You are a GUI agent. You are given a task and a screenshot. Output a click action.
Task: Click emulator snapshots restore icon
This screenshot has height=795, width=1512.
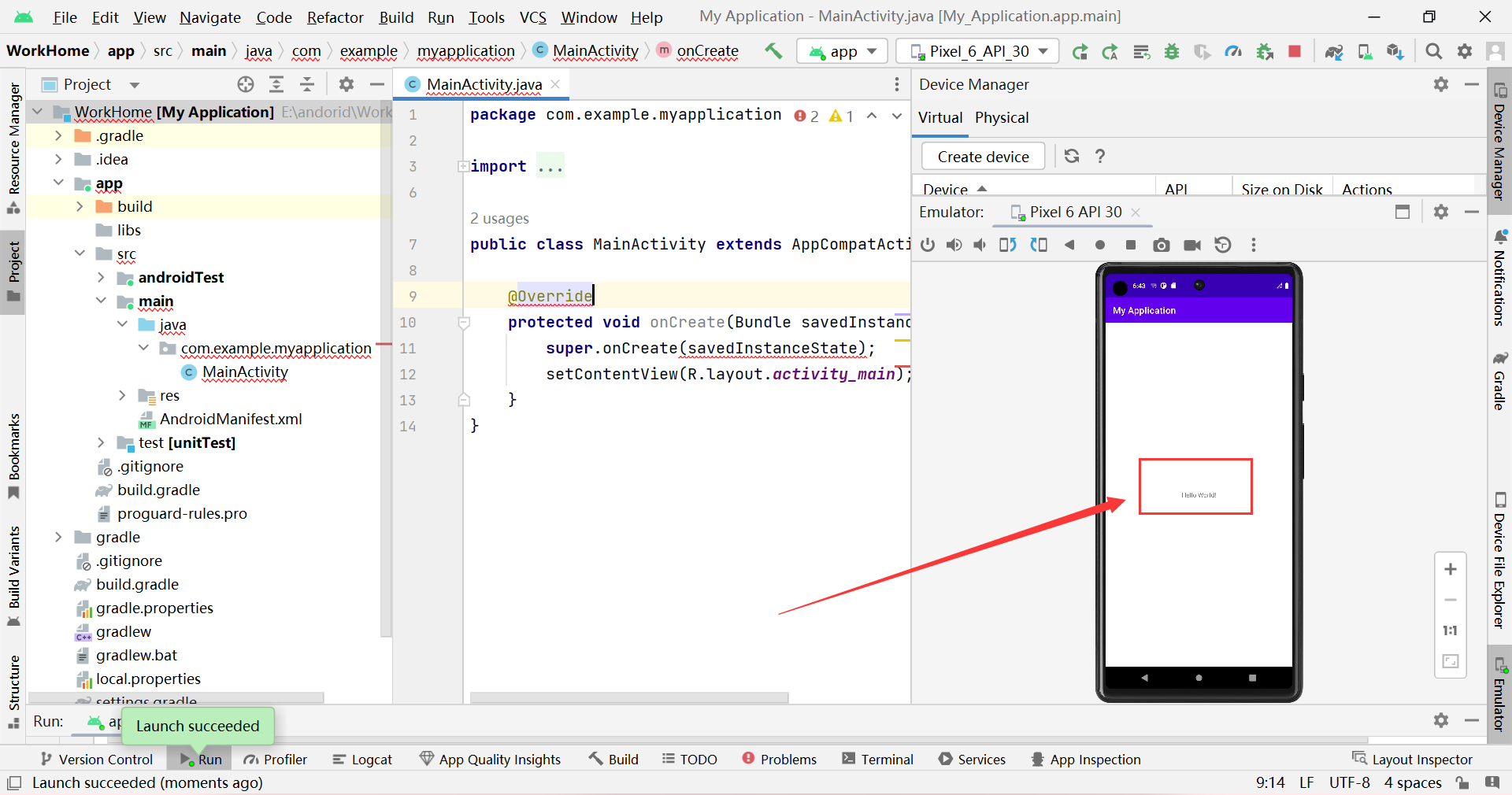[1223, 245]
